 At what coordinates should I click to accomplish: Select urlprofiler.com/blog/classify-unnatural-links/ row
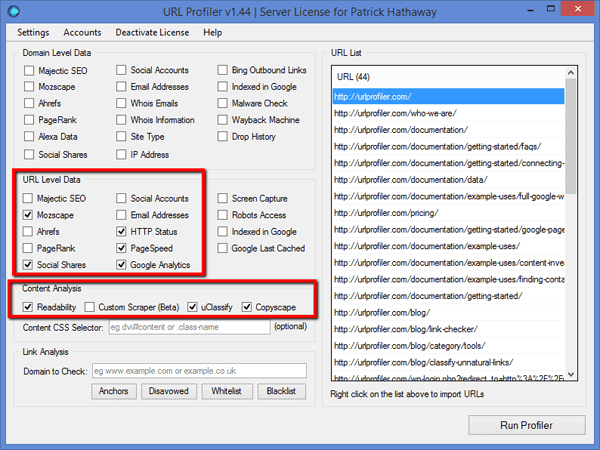pyautogui.click(x=448, y=362)
